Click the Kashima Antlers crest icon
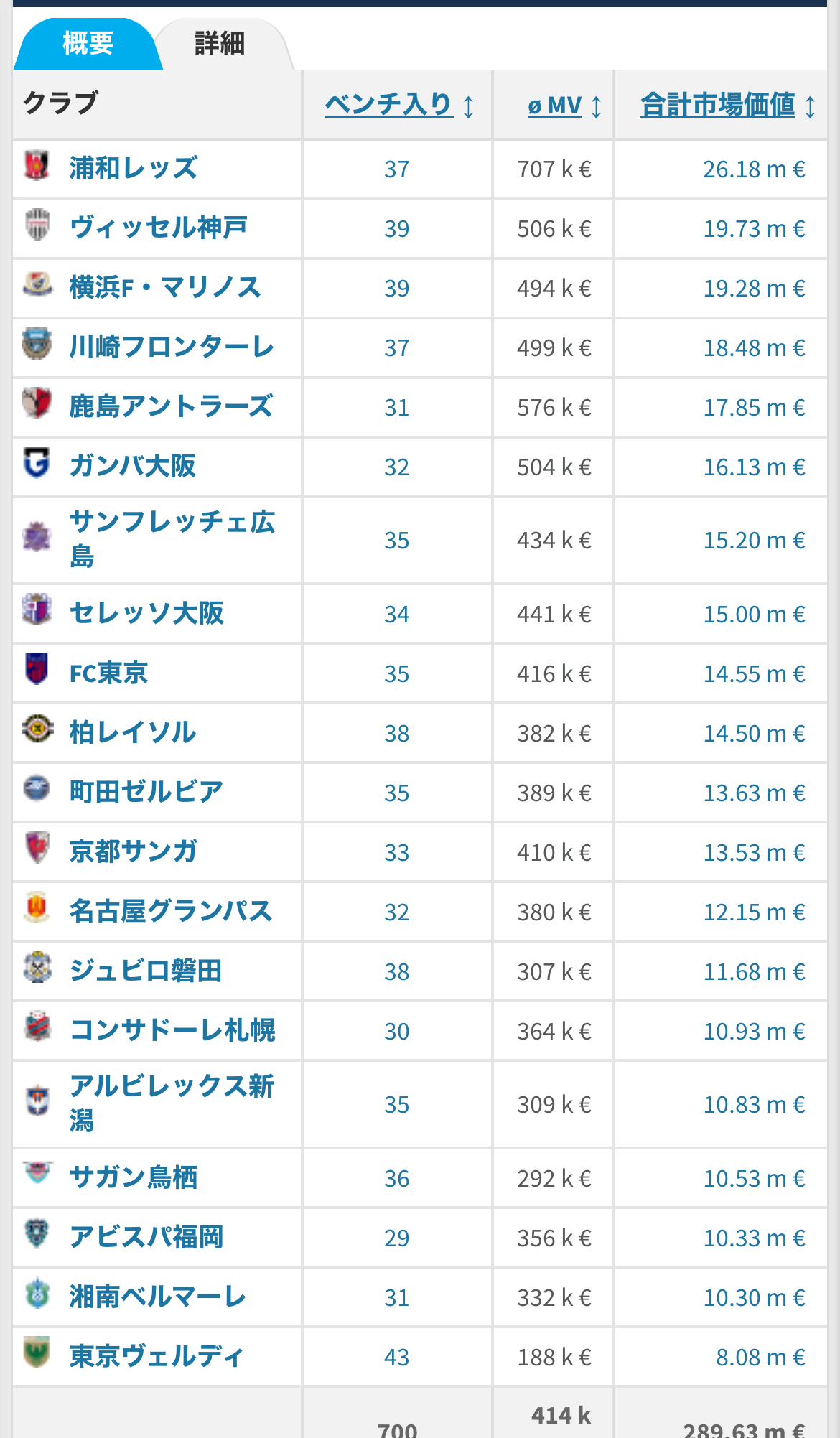840x1438 pixels. click(37, 403)
